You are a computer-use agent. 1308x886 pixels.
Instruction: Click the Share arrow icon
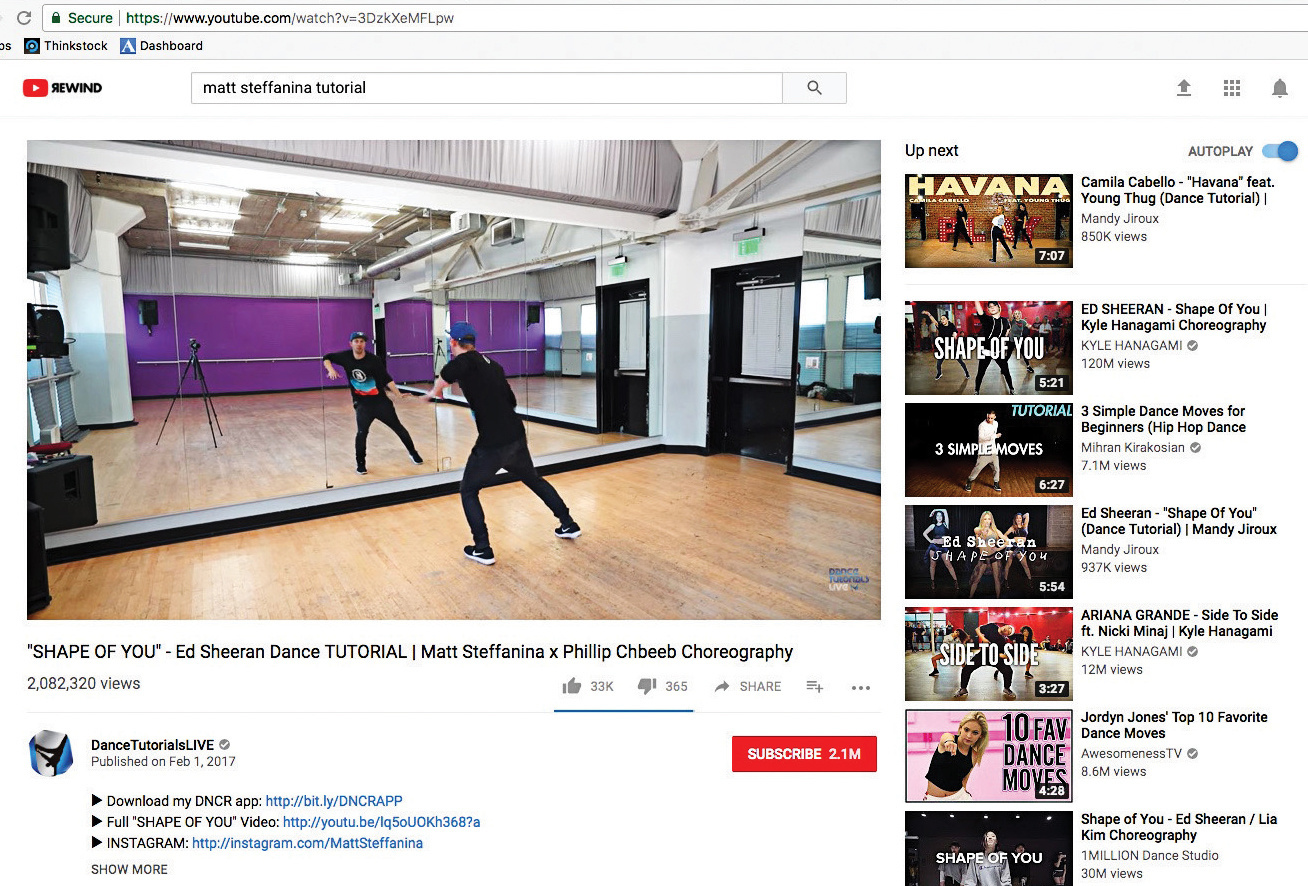722,686
